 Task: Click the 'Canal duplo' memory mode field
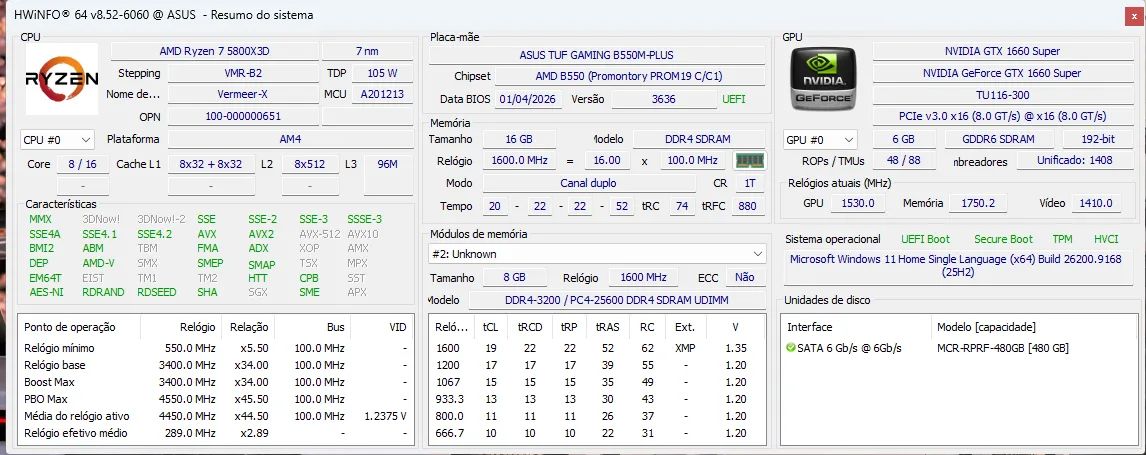tap(588, 183)
